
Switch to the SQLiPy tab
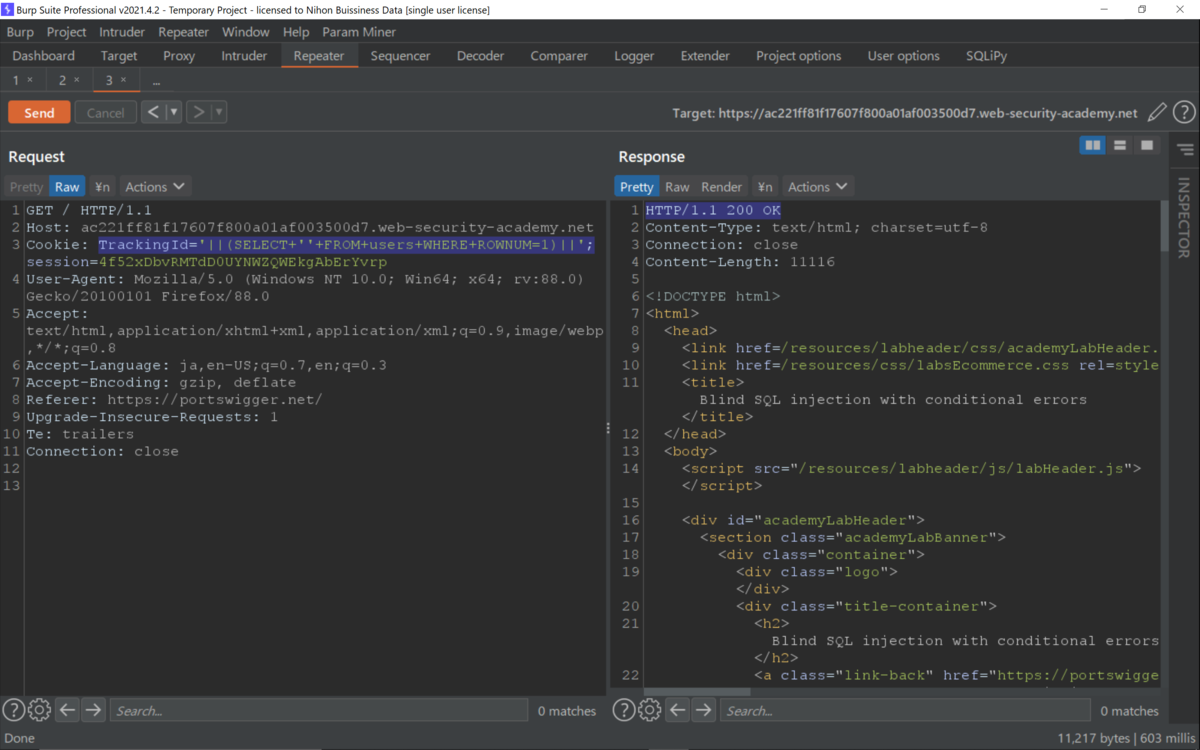[x=987, y=56]
